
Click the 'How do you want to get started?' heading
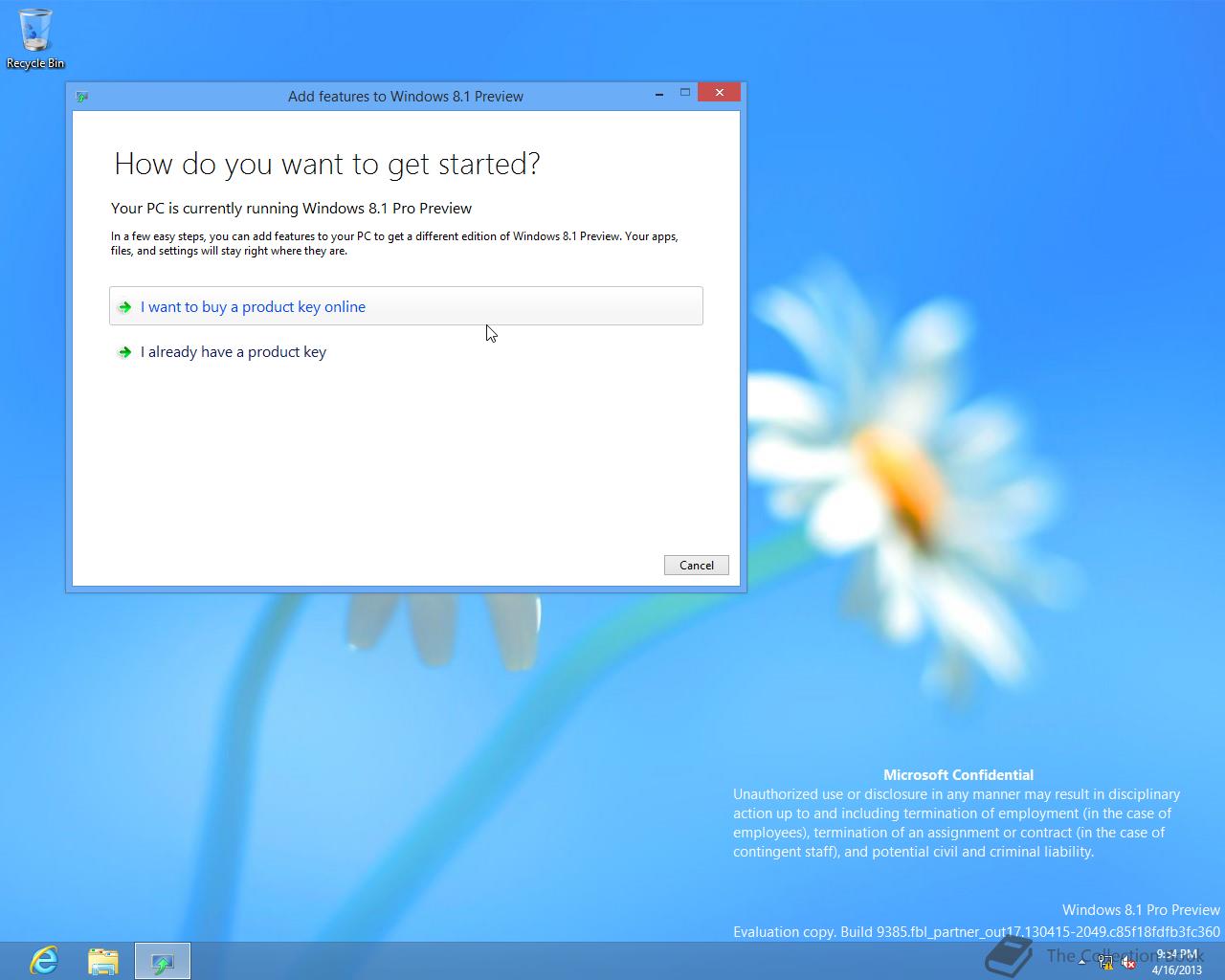point(327,164)
